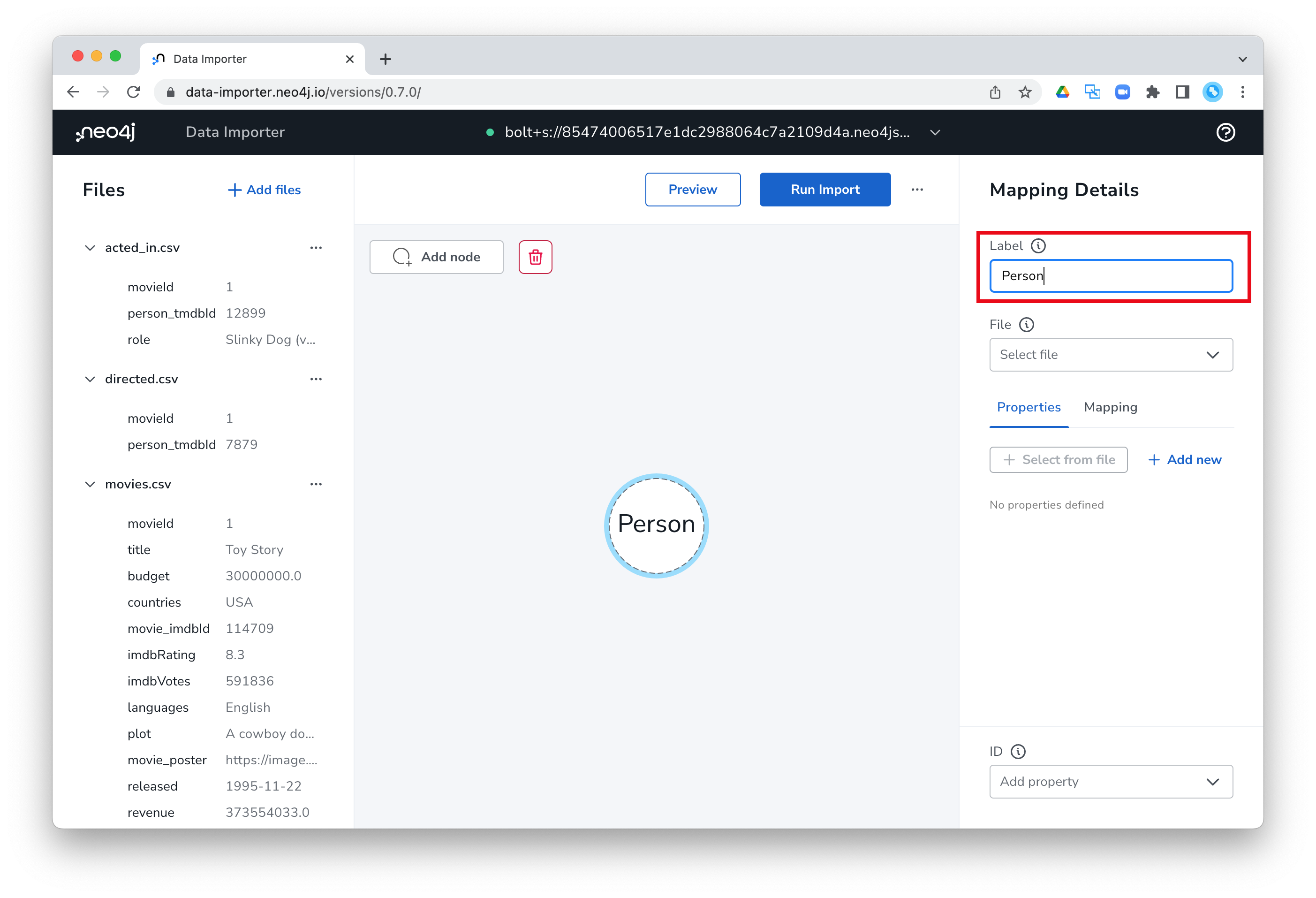This screenshot has width=1316, height=898.
Task: Click the help/question mark icon
Action: pyautogui.click(x=1226, y=132)
